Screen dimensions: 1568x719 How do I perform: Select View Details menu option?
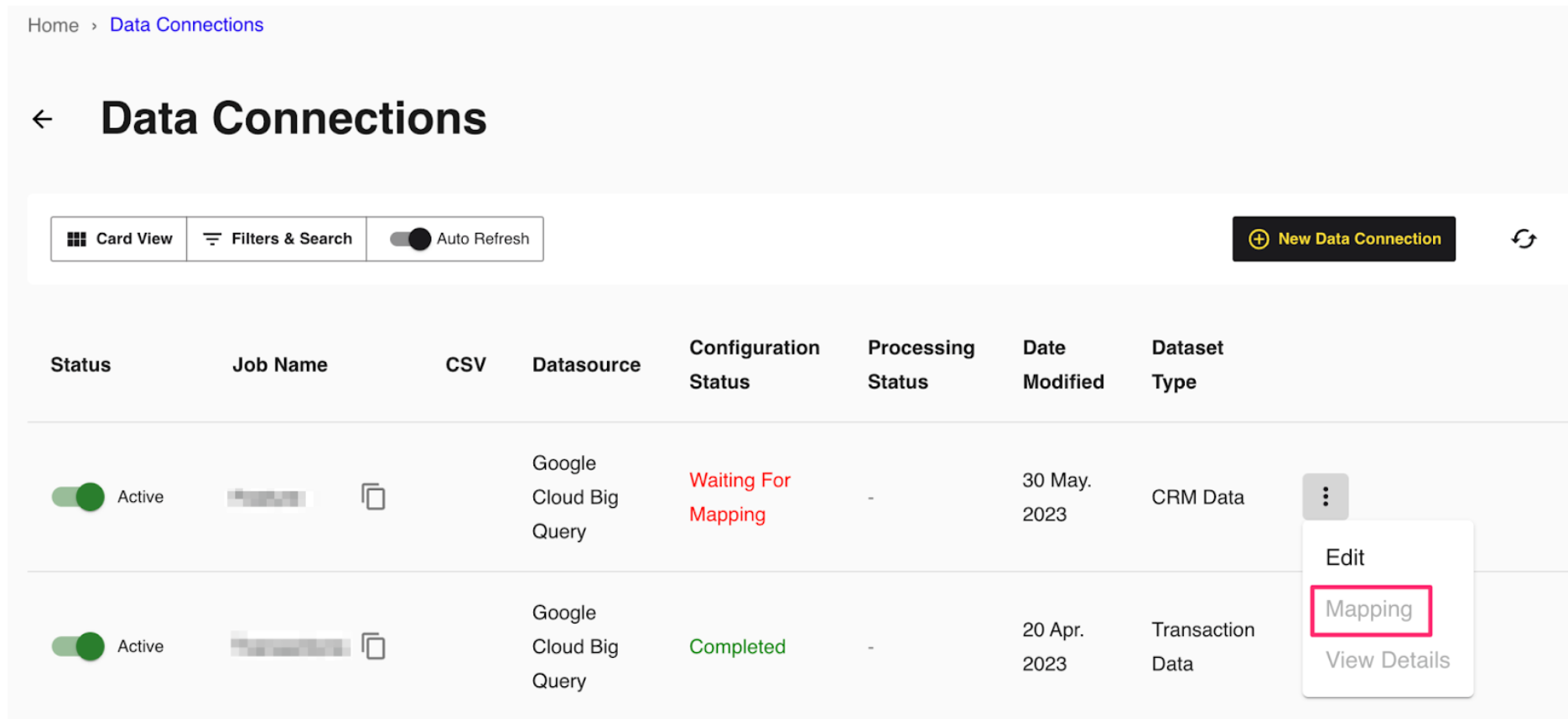click(1387, 660)
